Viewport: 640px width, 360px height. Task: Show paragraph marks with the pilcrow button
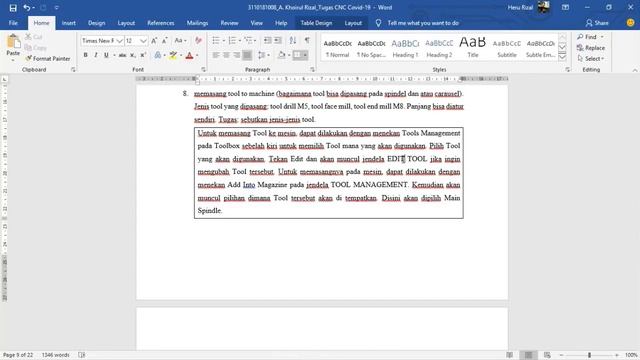click(x=307, y=40)
